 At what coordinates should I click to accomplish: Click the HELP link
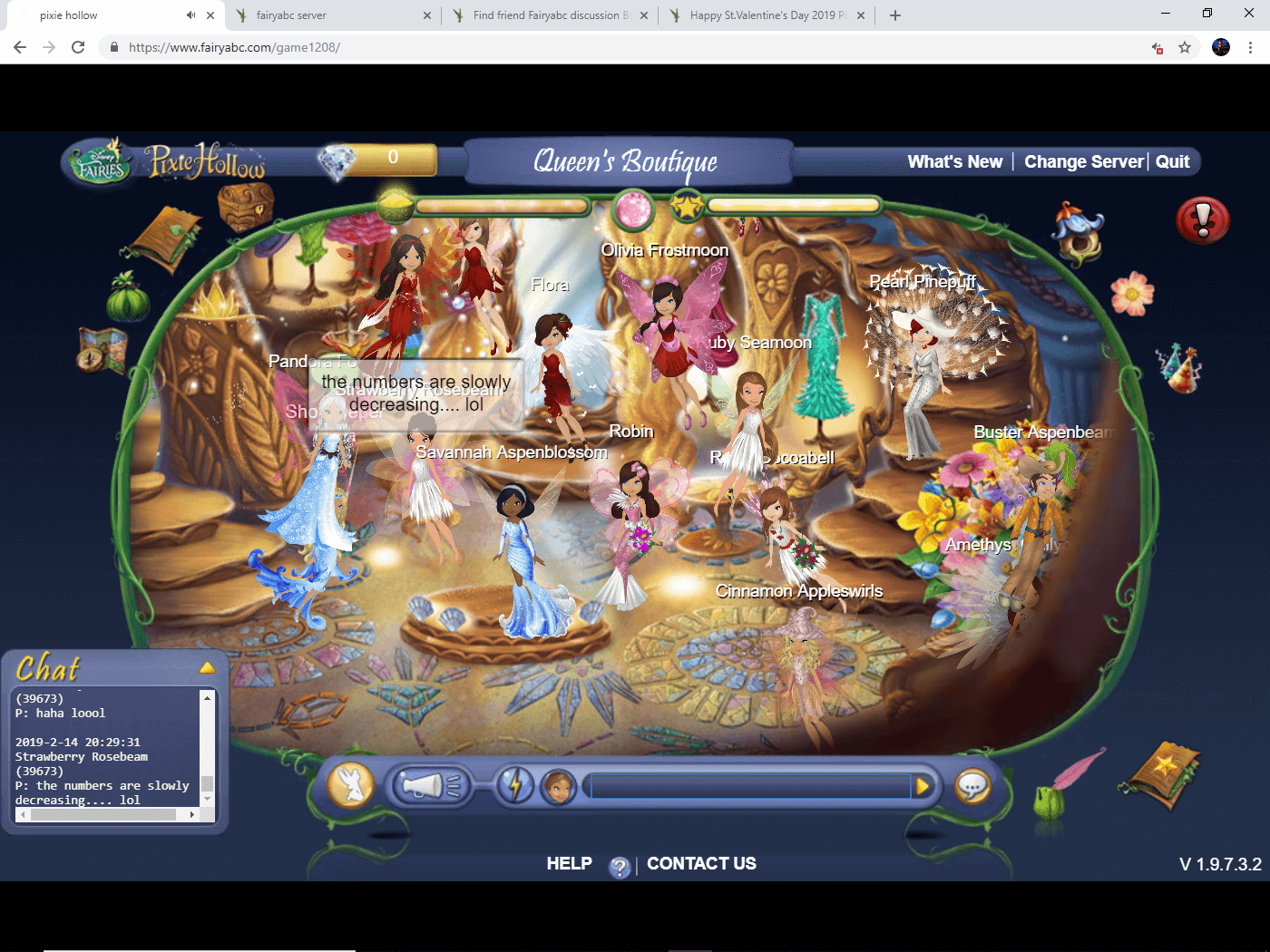pyautogui.click(x=569, y=863)
